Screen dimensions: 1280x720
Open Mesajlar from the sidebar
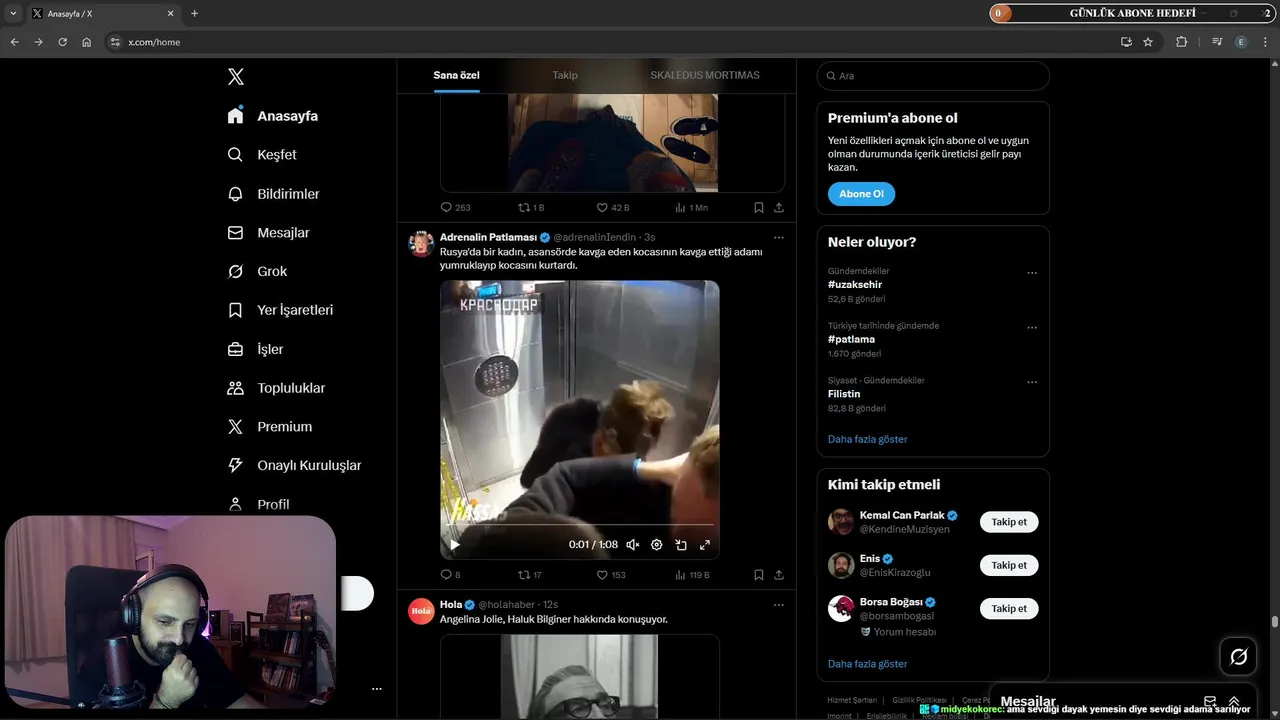pos(268,233)
